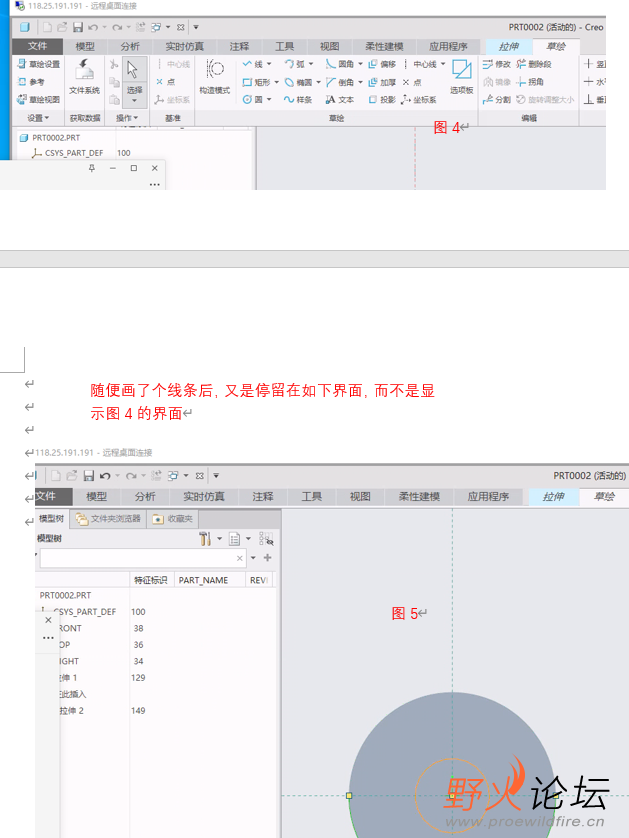
Task: Pick the 样条 (Spline) sketch tool
Action: pos(298,99)
